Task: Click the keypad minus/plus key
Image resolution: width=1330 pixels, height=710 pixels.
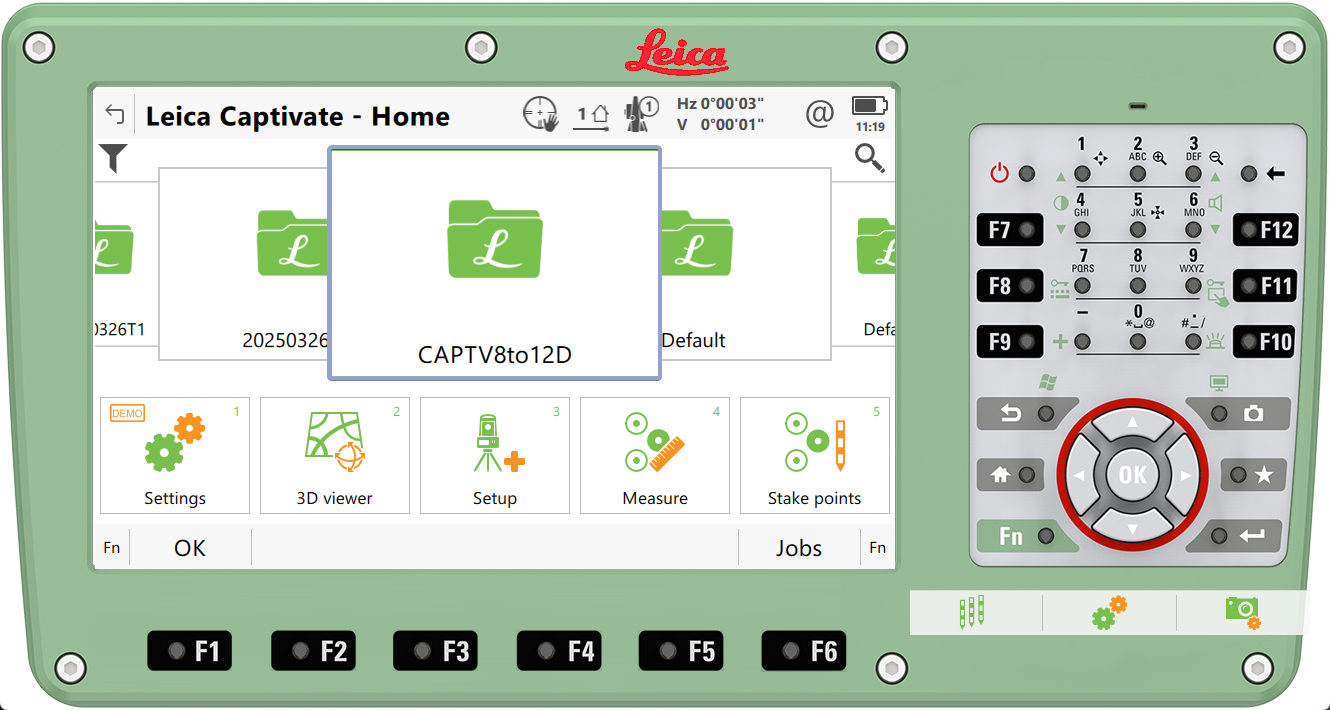Action: pos(1082,342)
